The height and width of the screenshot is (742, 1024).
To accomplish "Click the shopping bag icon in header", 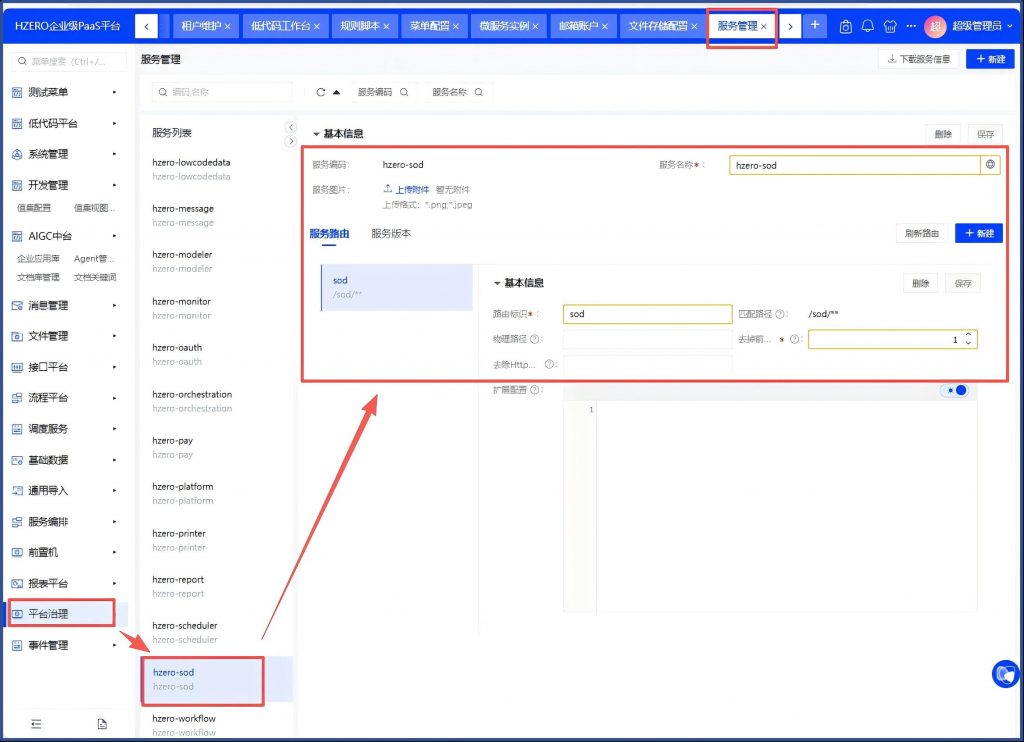I will (x=846, y=26).
